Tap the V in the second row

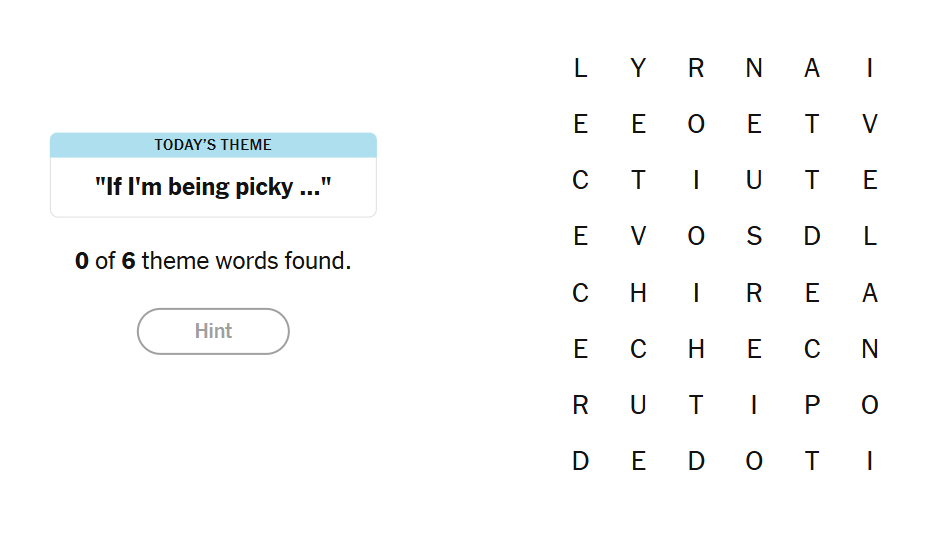(870, 124)
